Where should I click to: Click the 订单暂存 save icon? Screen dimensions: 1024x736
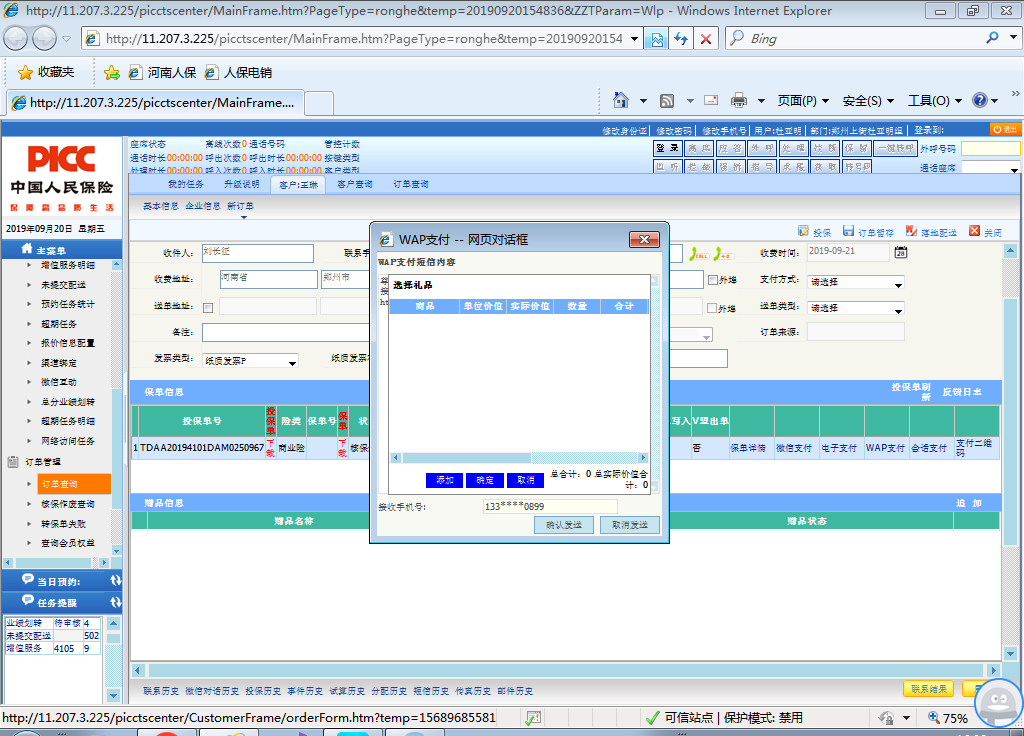pyautogui.click(x=849, y=231)
